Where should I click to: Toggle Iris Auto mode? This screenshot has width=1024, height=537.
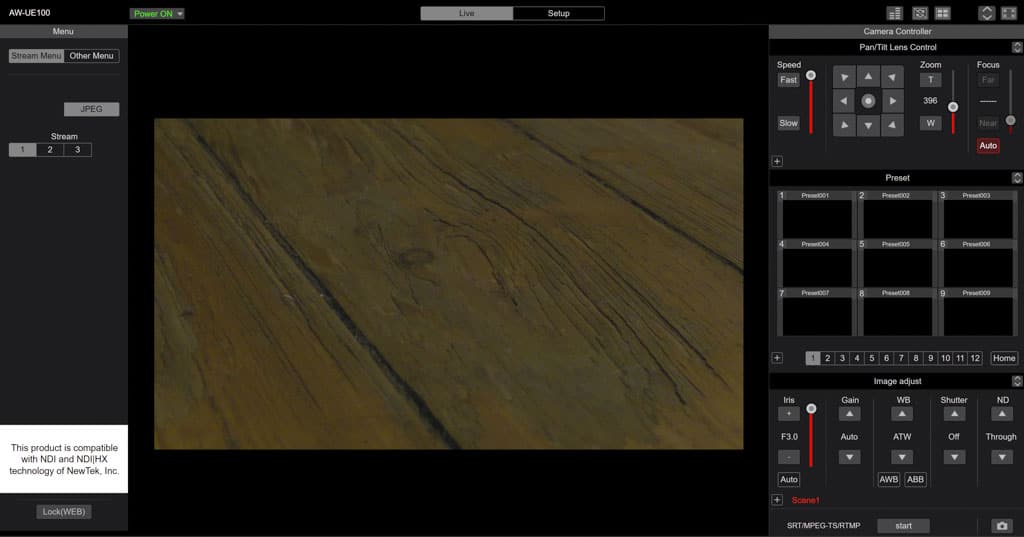point(789,480)
